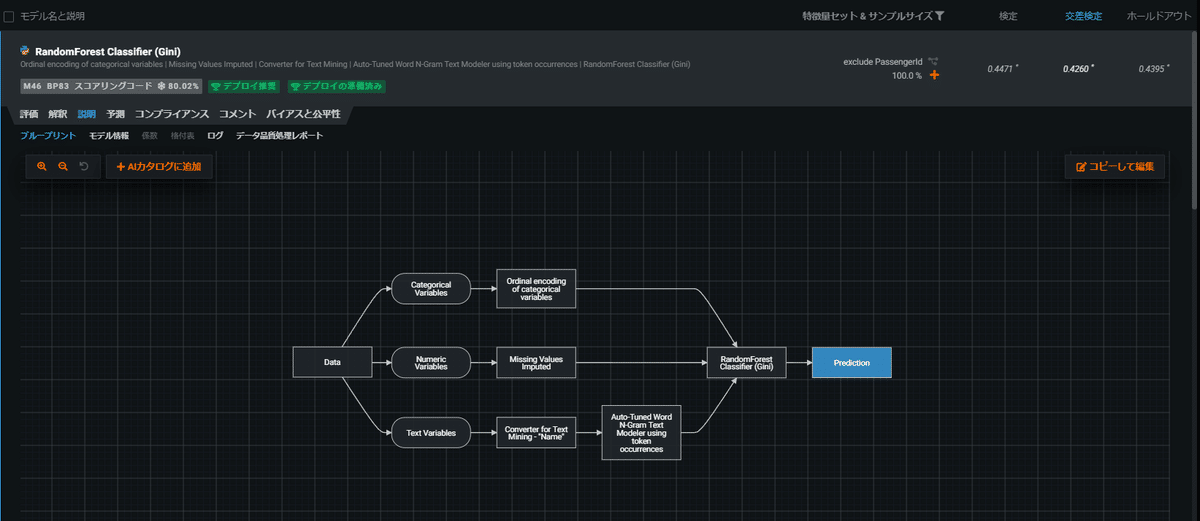Click the RandomForest Classifier (Gini) model title
This screenshot has height=521, width=1200.
click(107, 51)
